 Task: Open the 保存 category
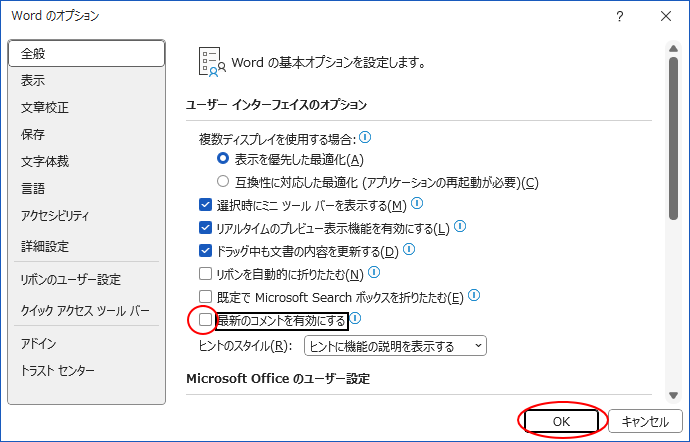pos(87,134)
